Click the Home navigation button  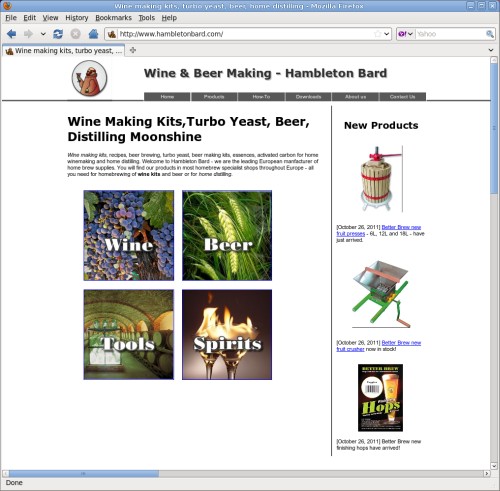(x=167, y=97)
